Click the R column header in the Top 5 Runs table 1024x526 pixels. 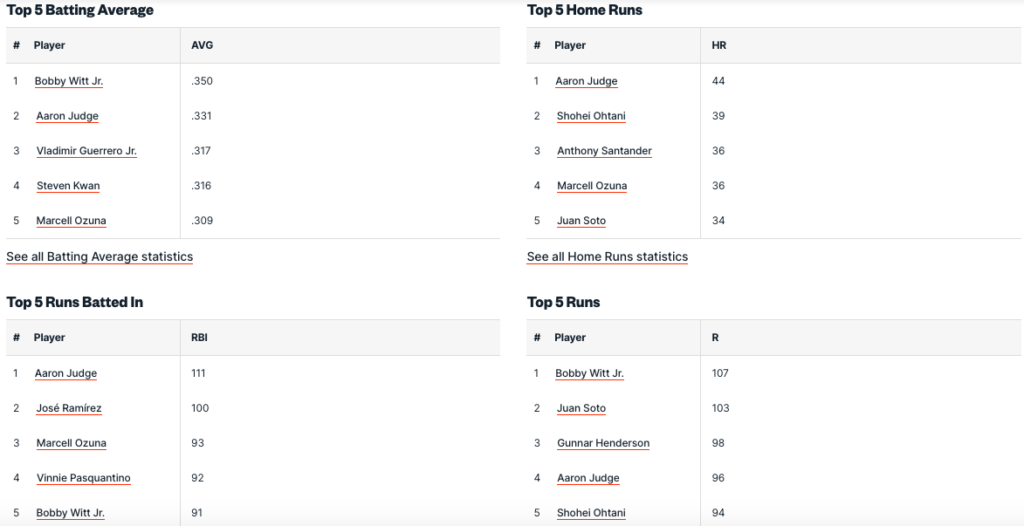(x=715, y=338)
